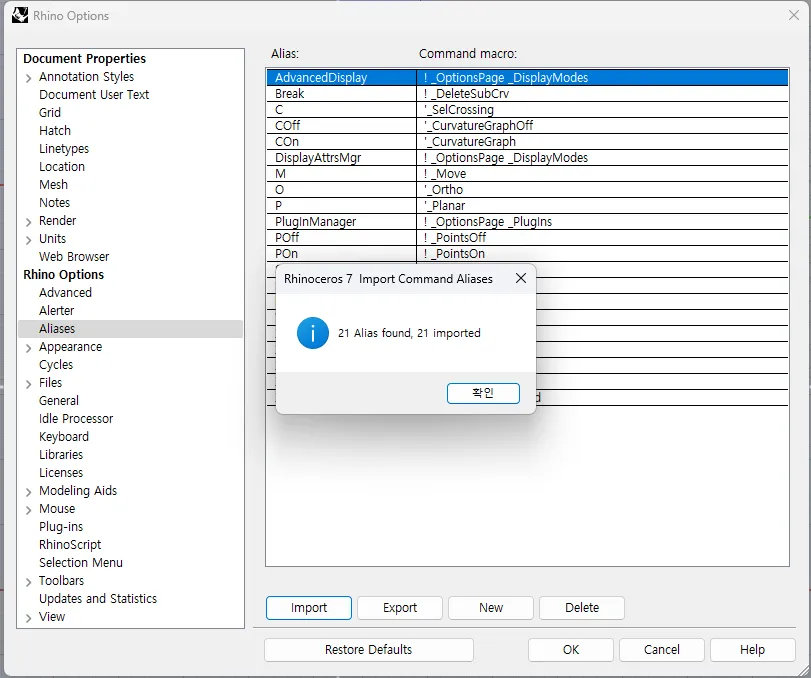Open the Notes page
The width and height of the screenshot is (811, 678).
click(54, 203)
